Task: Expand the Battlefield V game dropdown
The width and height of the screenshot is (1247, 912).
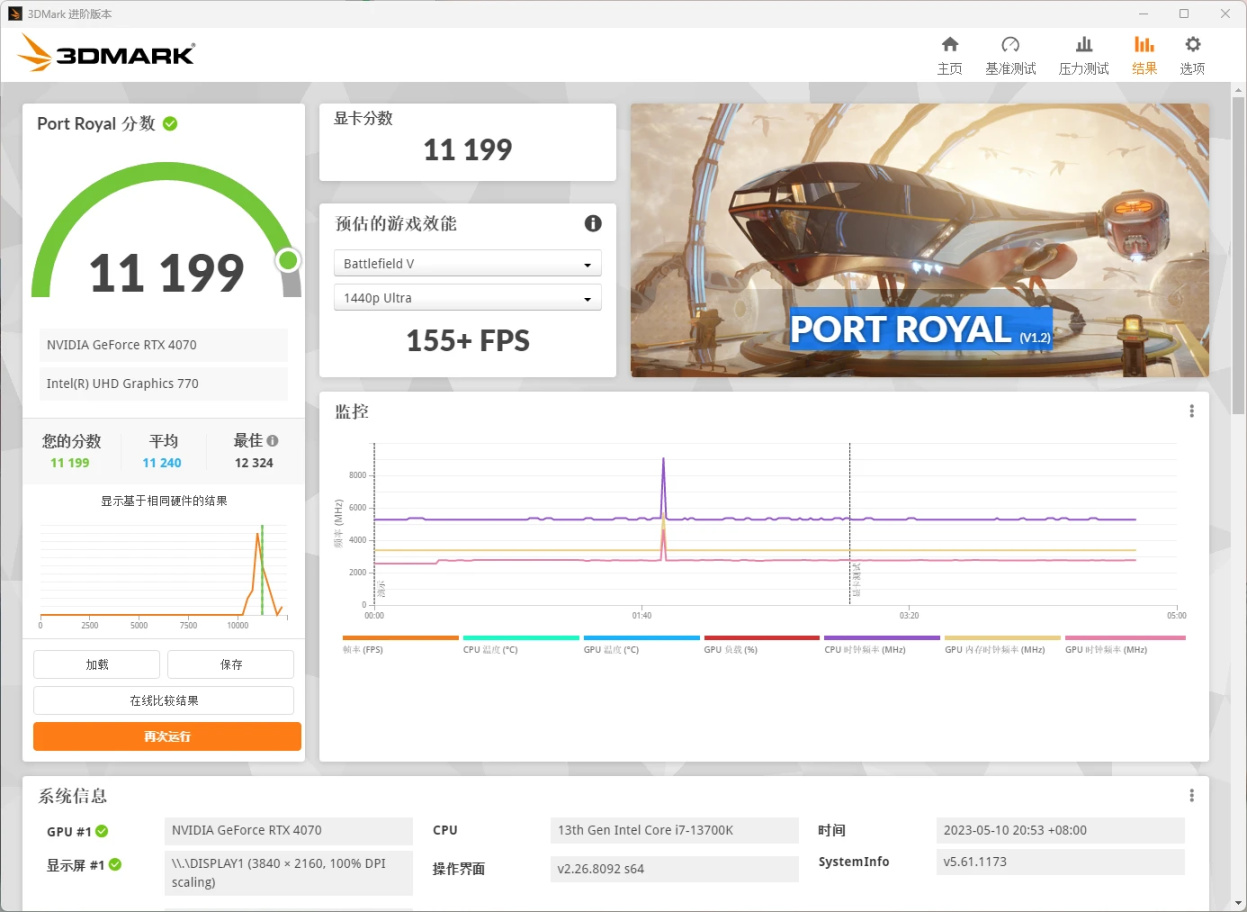Action: click(467, 264)
